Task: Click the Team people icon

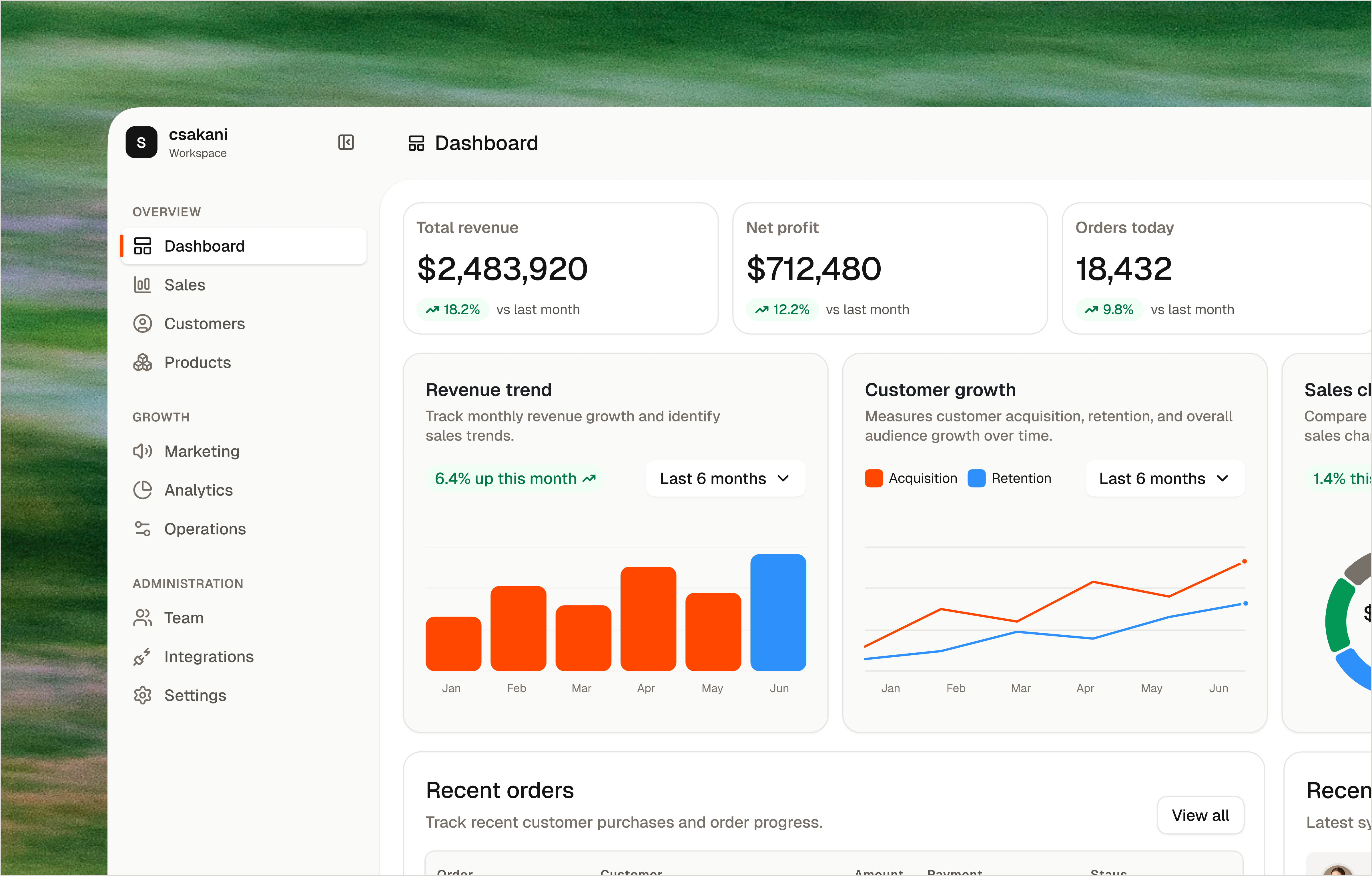Action: pos(142,618)
